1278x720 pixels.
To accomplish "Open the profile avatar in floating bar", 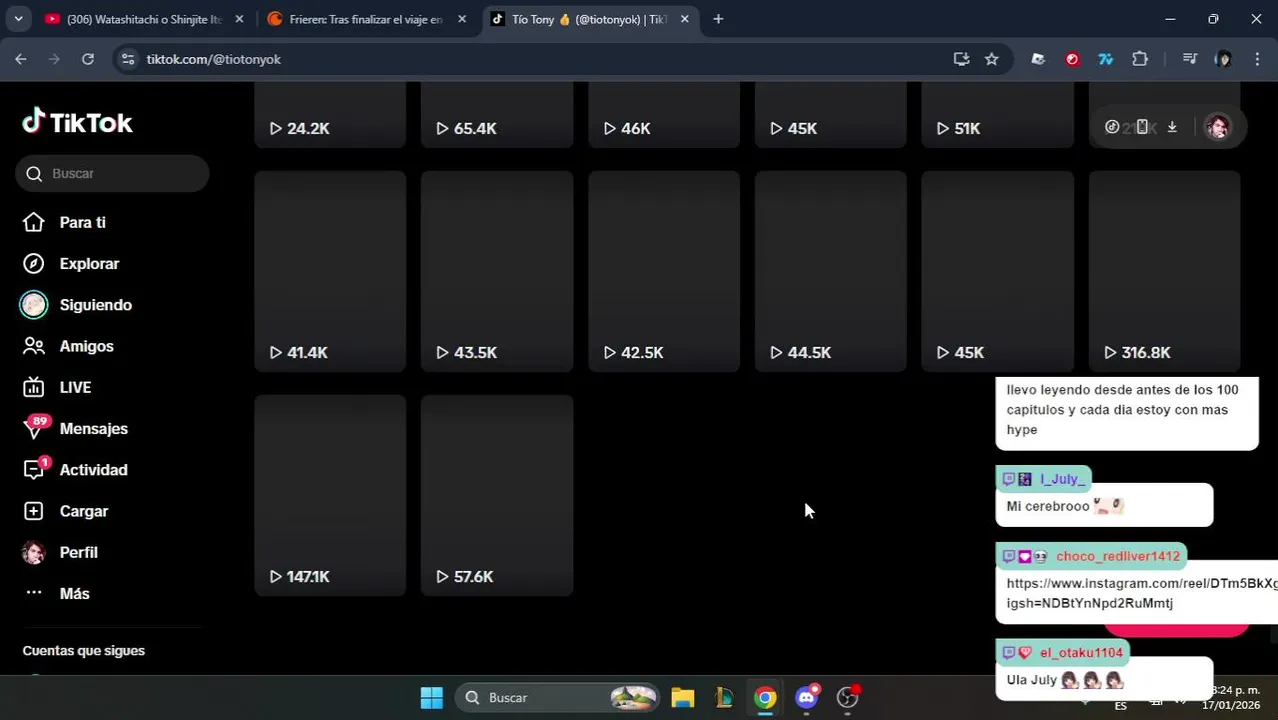I will 1217,127.
